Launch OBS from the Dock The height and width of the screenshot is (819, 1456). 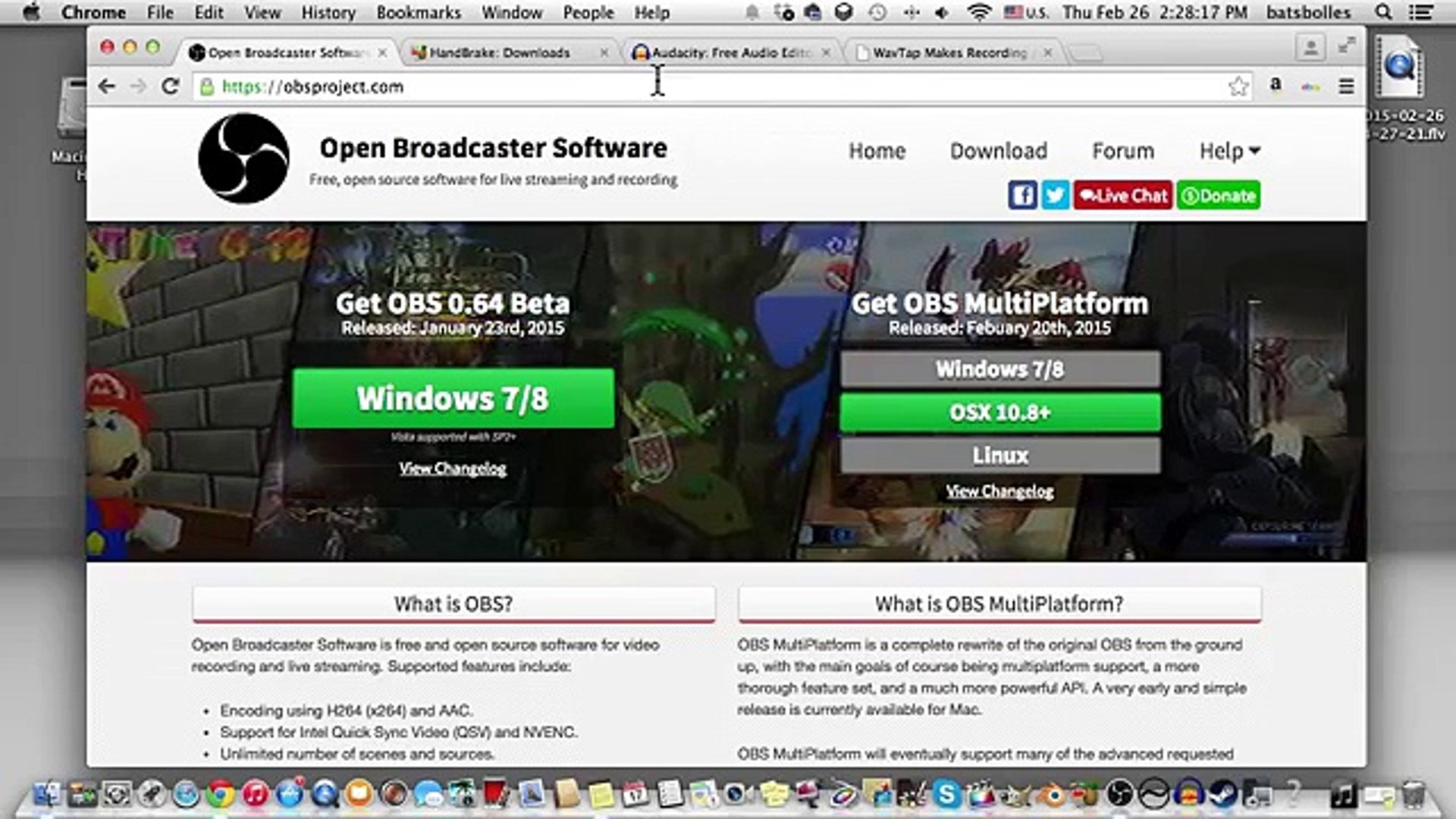(1119, 794)
